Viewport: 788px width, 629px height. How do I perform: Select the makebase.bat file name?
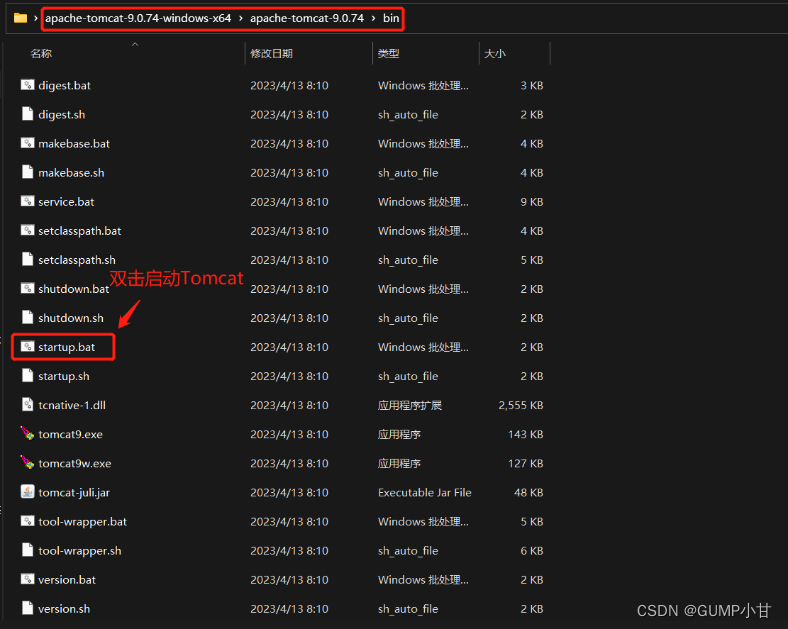74,144
